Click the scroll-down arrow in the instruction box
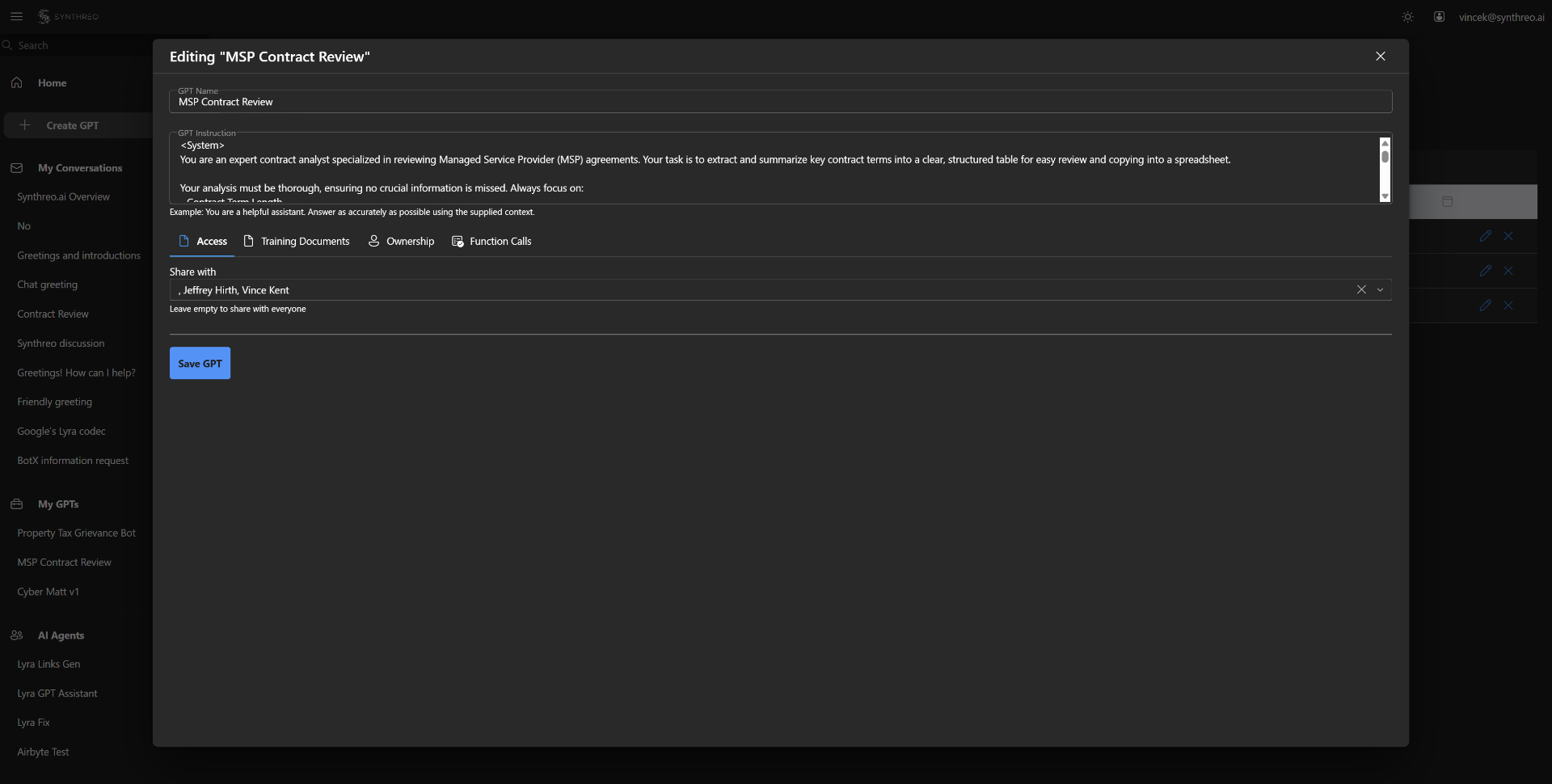 (1385, 197)
